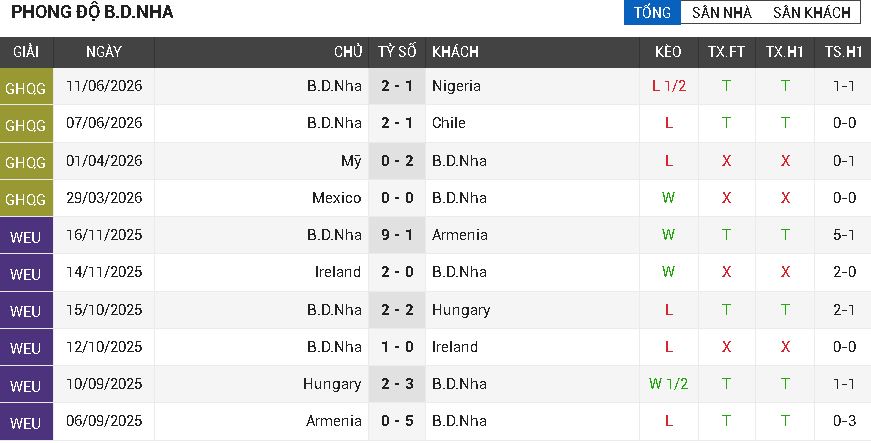871x443 pixels.
Task: Click the GHQG badge on 29/03/2026 row
Action: tap(26, 198)
